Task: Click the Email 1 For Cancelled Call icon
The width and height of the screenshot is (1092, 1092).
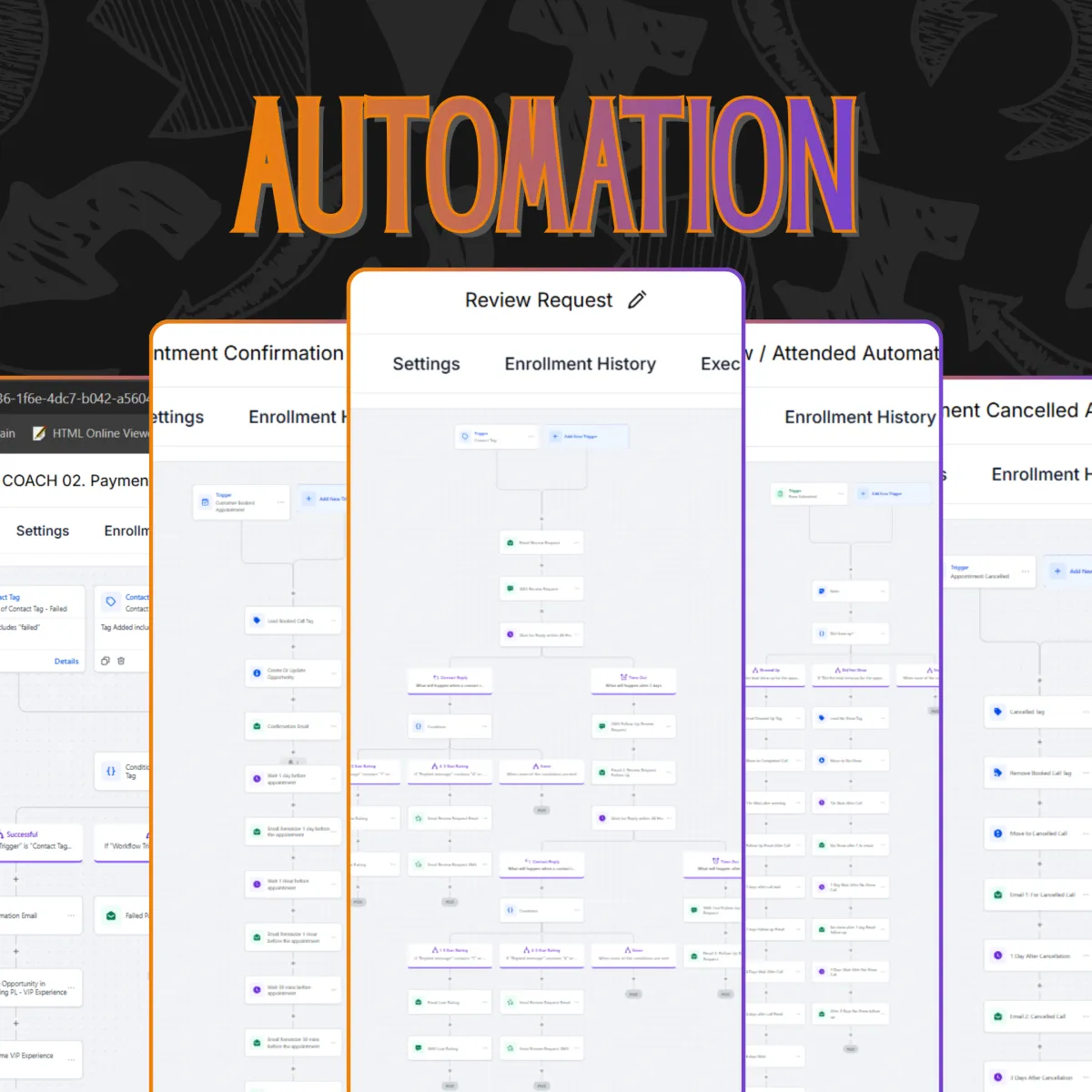Action: pos(997,895)
